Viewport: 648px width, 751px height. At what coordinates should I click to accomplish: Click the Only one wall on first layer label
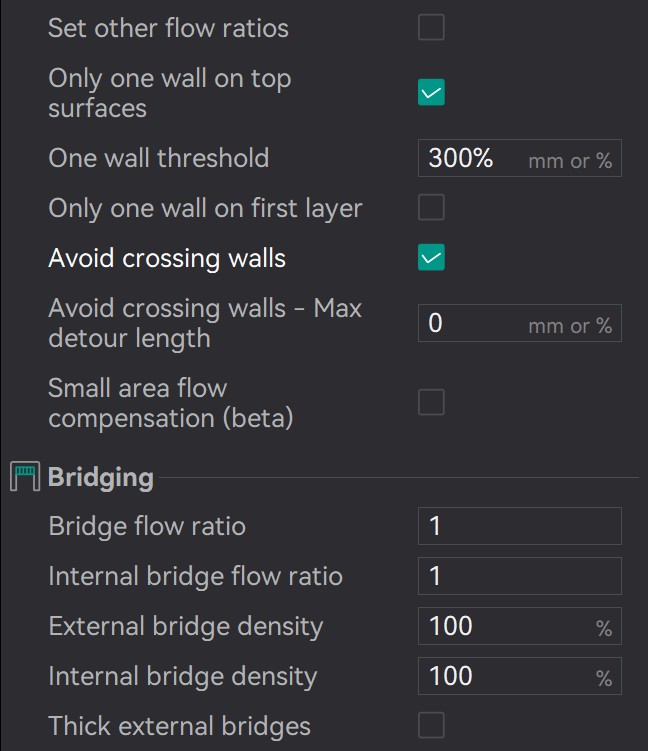(x=205, y=208)
